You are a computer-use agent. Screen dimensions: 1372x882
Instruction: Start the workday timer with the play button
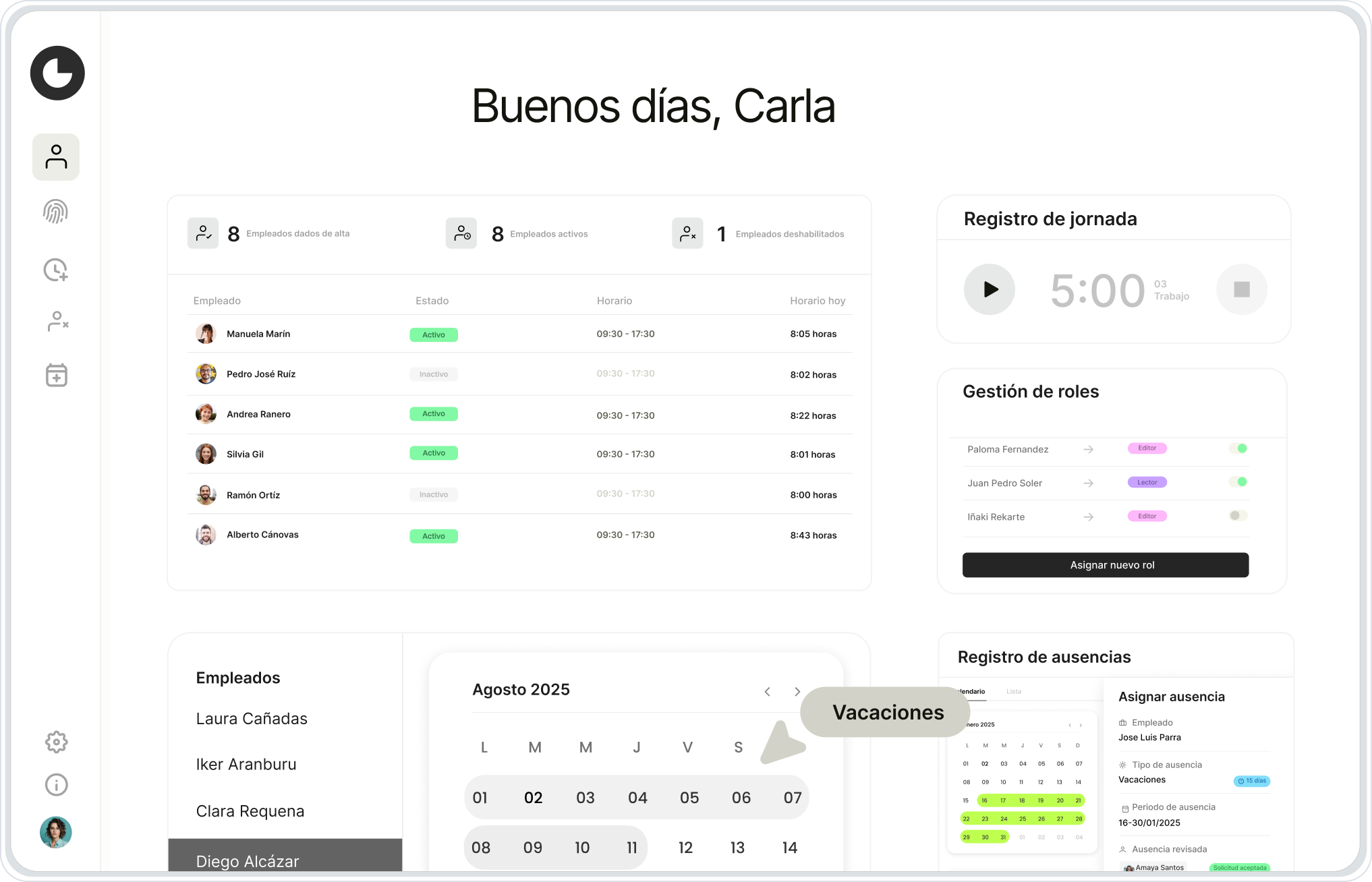coord(990,289)
